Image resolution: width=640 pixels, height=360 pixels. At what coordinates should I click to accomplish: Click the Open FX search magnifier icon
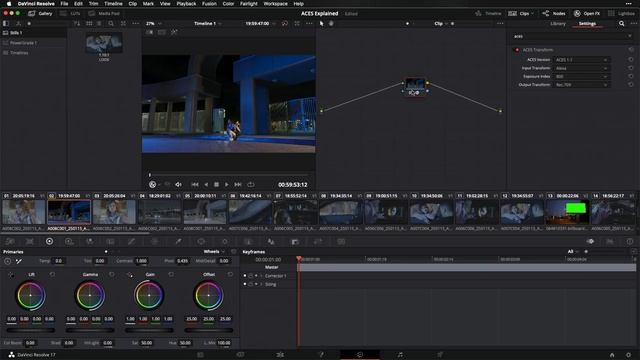tap(621, 24)
